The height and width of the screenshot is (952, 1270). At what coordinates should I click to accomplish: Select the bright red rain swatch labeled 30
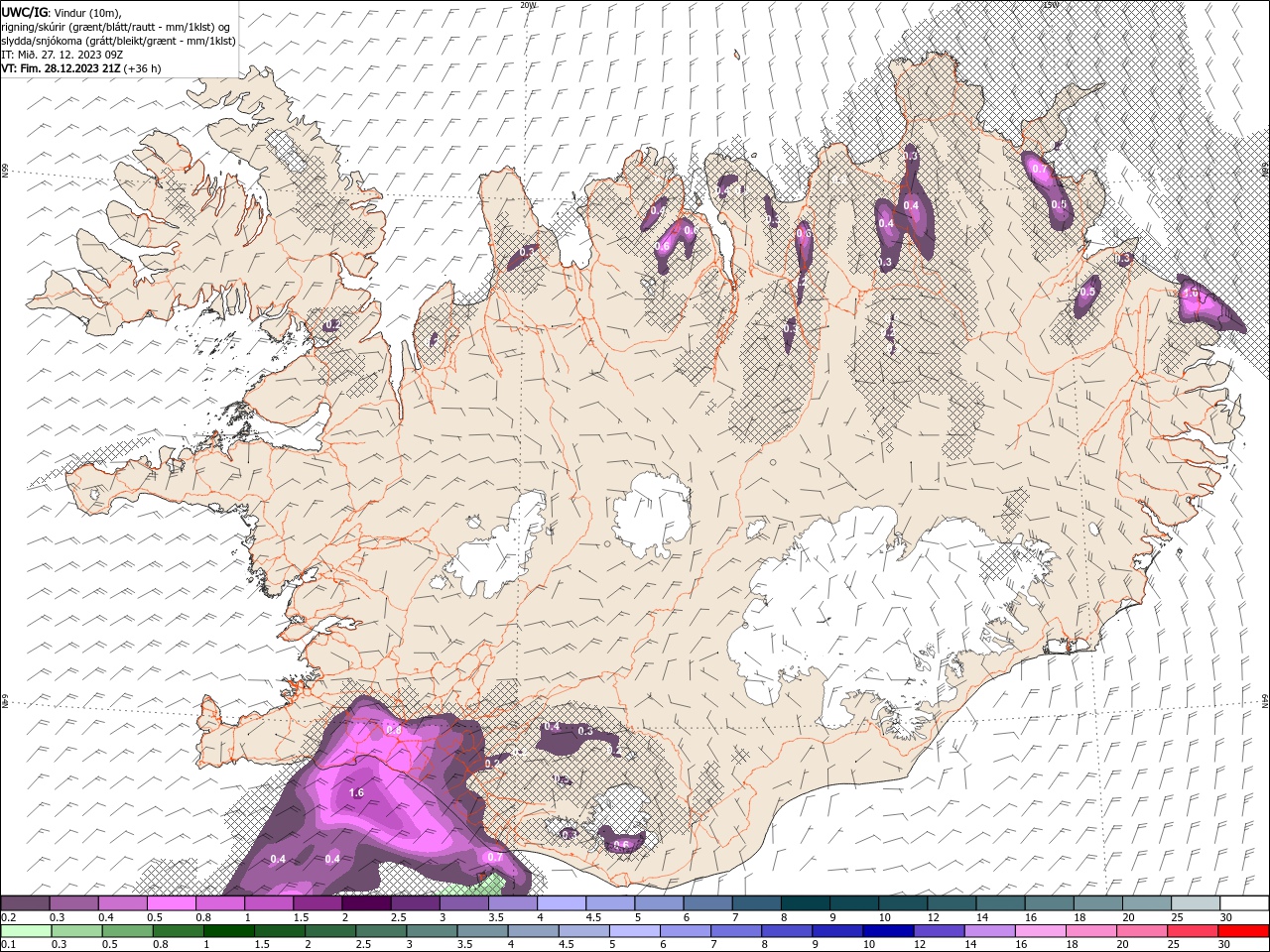pos(1243,931)
